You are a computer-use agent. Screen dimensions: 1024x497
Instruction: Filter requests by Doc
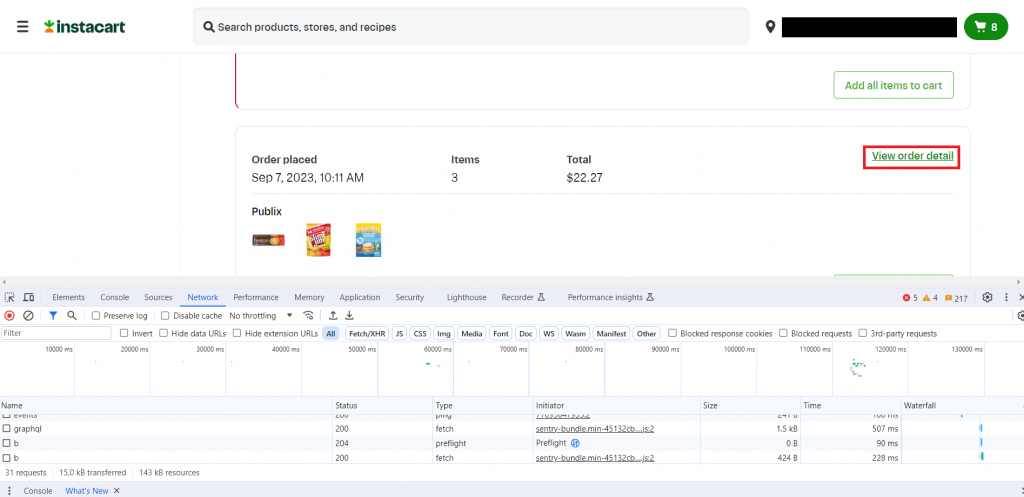(526, 333)
